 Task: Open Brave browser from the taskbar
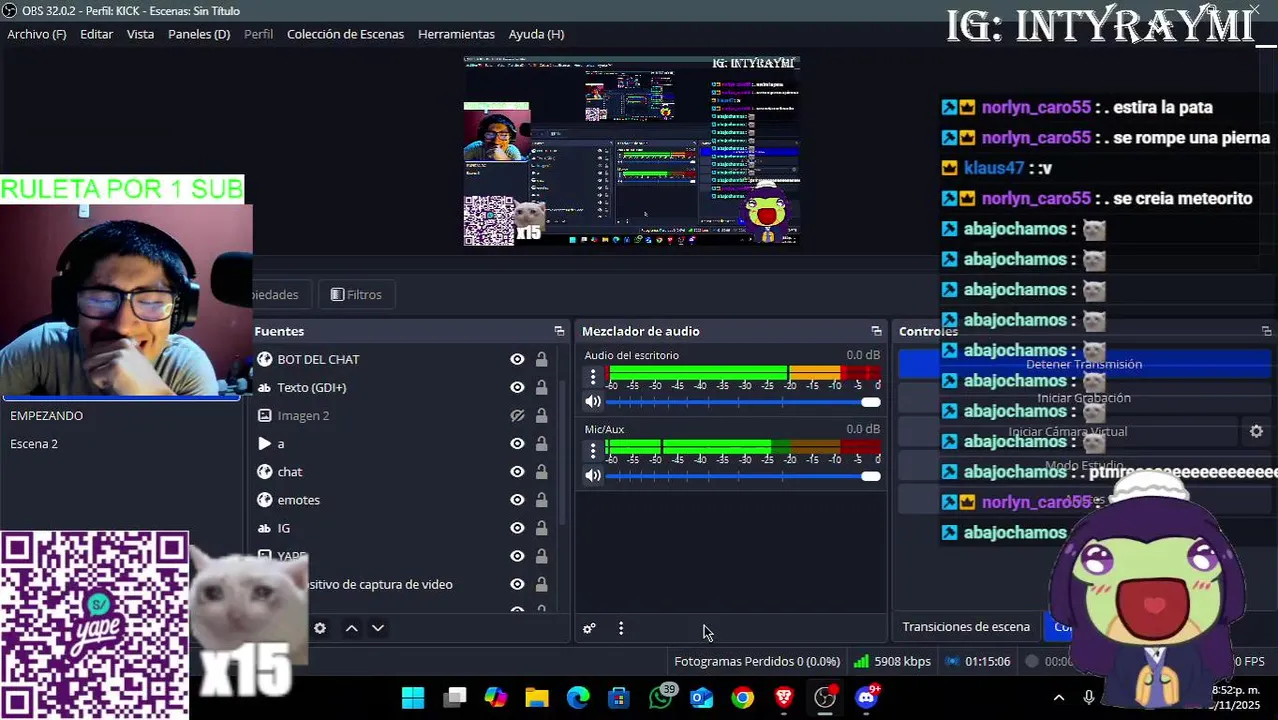click(784, 697)
